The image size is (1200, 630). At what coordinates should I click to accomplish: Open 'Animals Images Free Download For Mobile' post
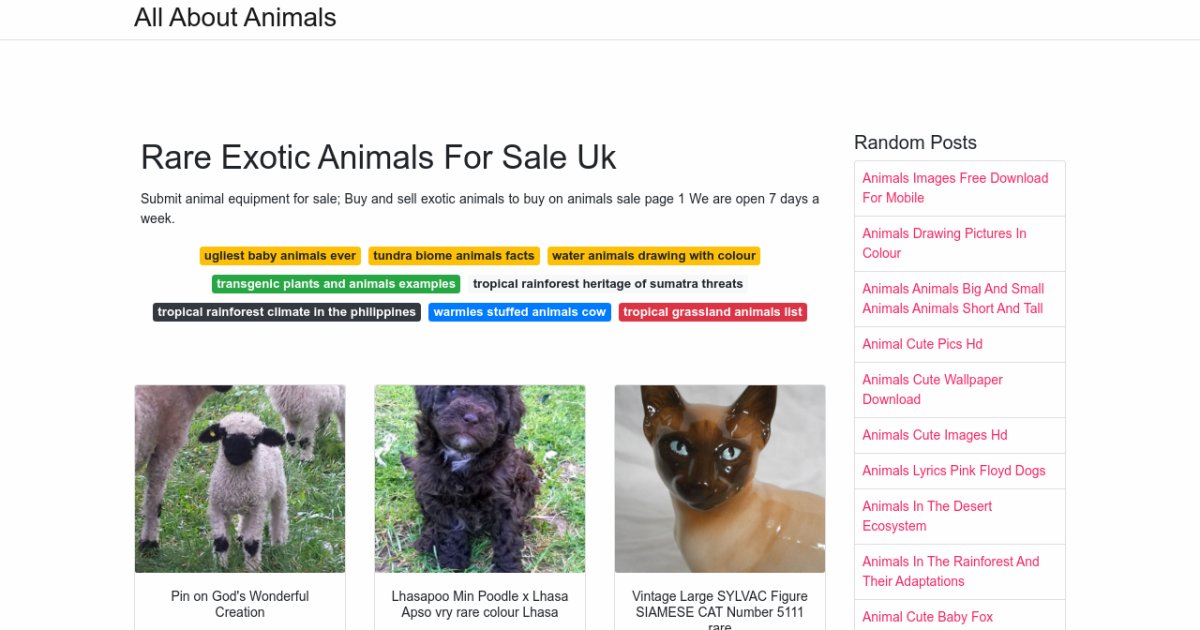955,188
